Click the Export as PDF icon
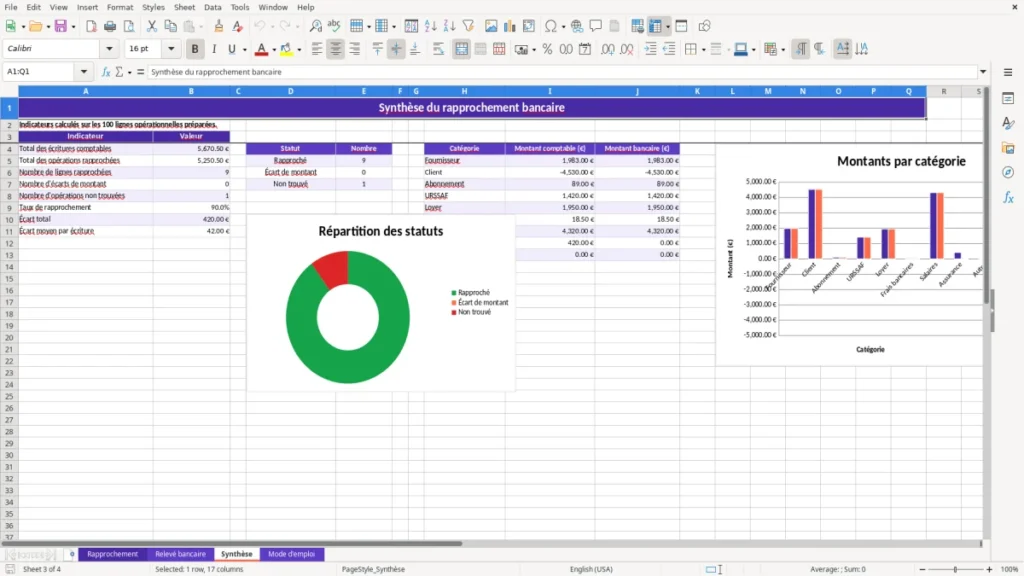This screenshot has width=1024, height=576. click(x=91, y=26)
